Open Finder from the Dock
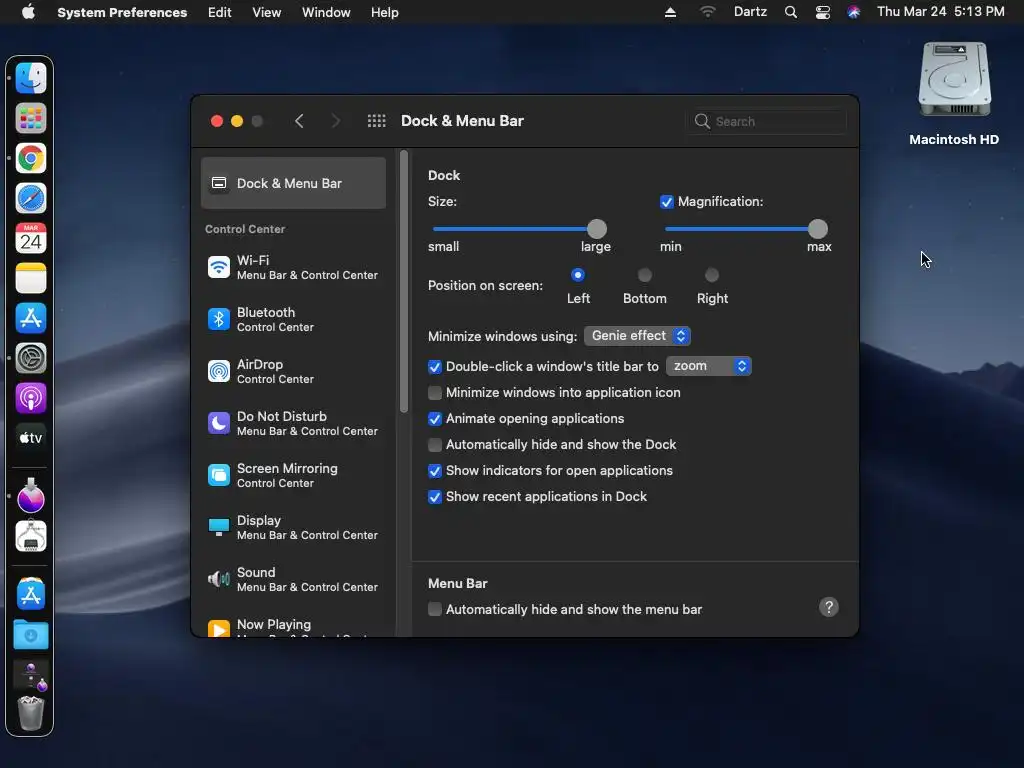1024x768 pixels. coord(31,78)
